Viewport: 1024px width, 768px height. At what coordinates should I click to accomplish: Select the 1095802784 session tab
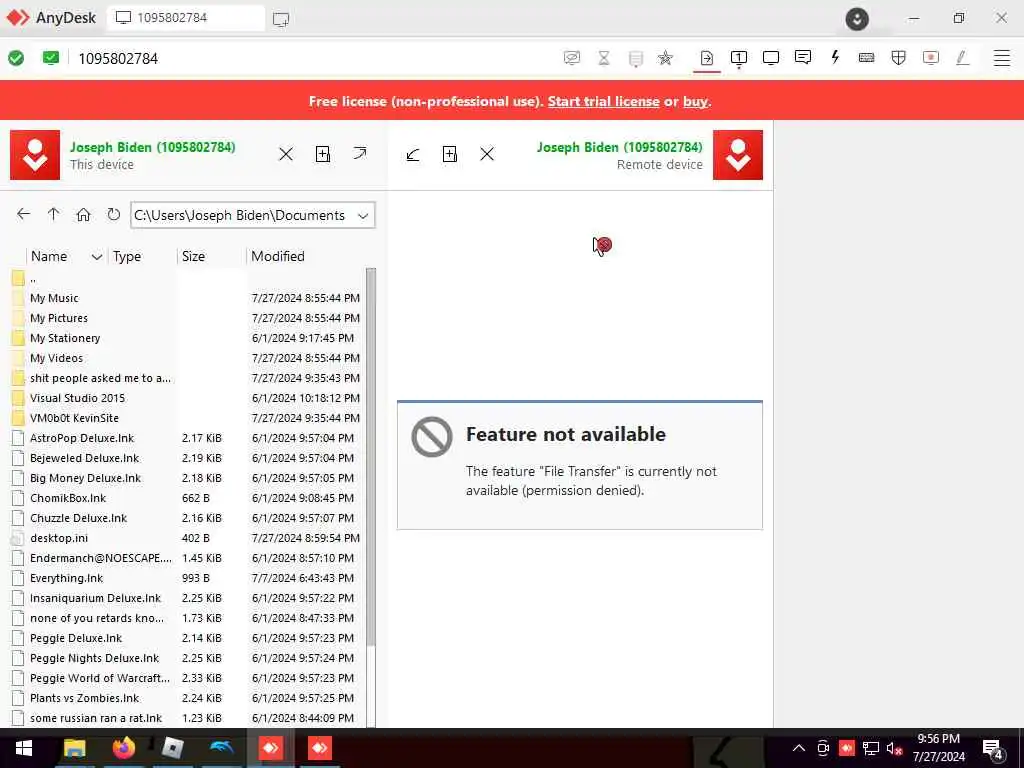click(186, 18)
